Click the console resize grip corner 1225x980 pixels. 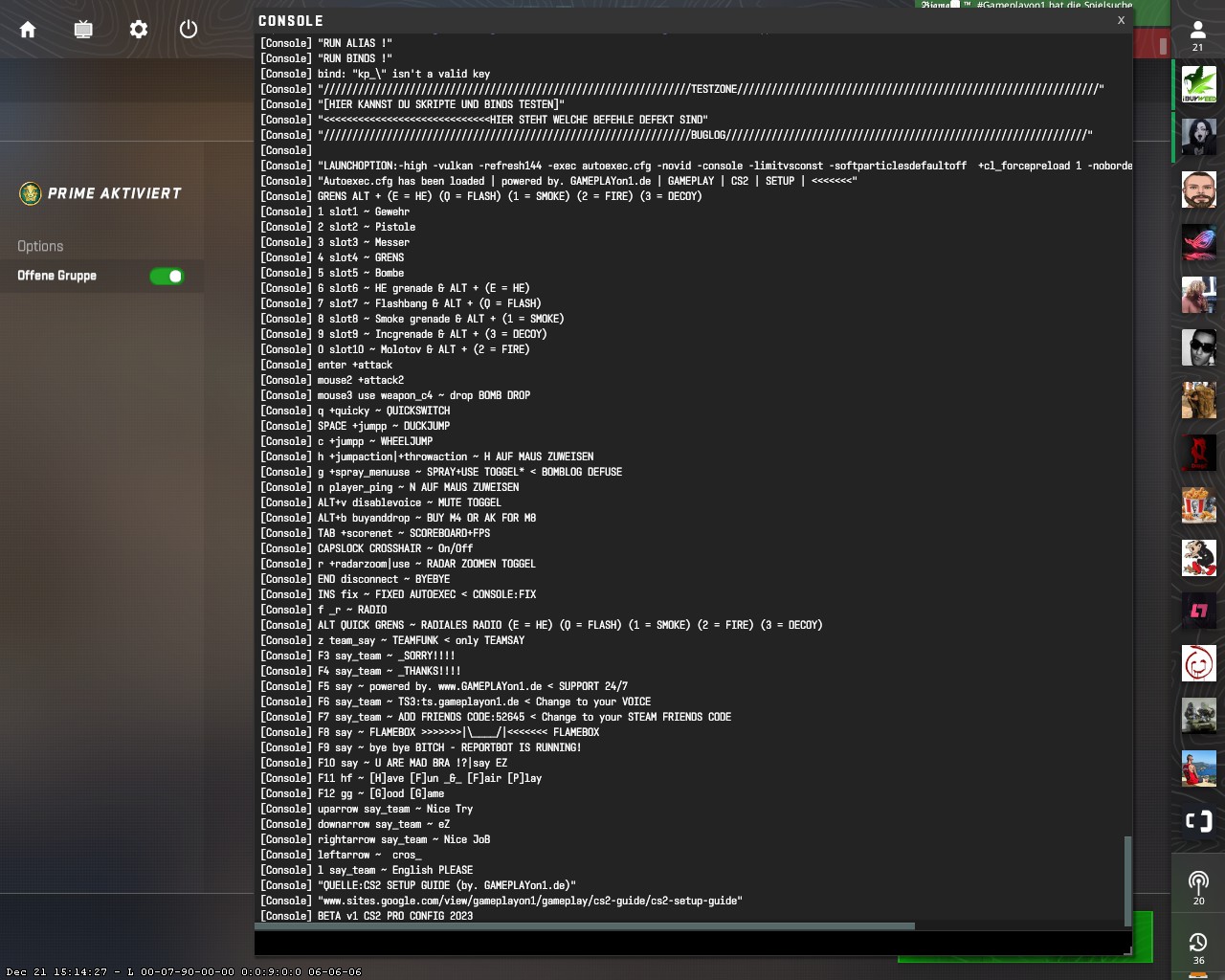[1127, 950]
